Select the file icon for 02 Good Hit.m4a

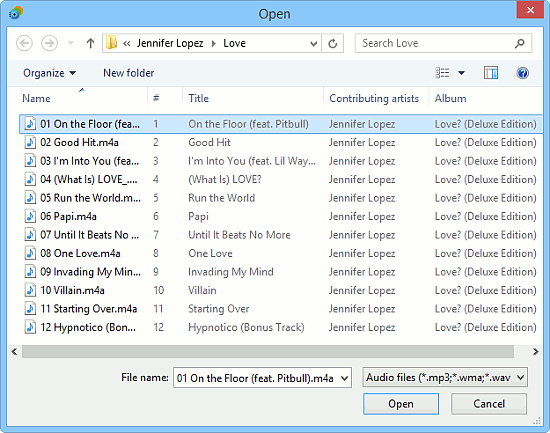click(30, 142)
